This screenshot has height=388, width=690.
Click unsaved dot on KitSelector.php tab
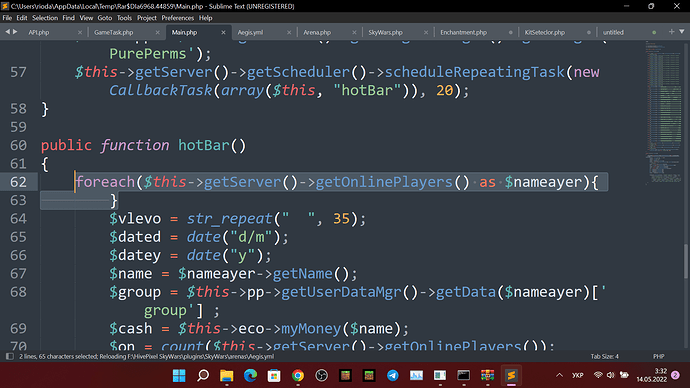coord(589,32)
